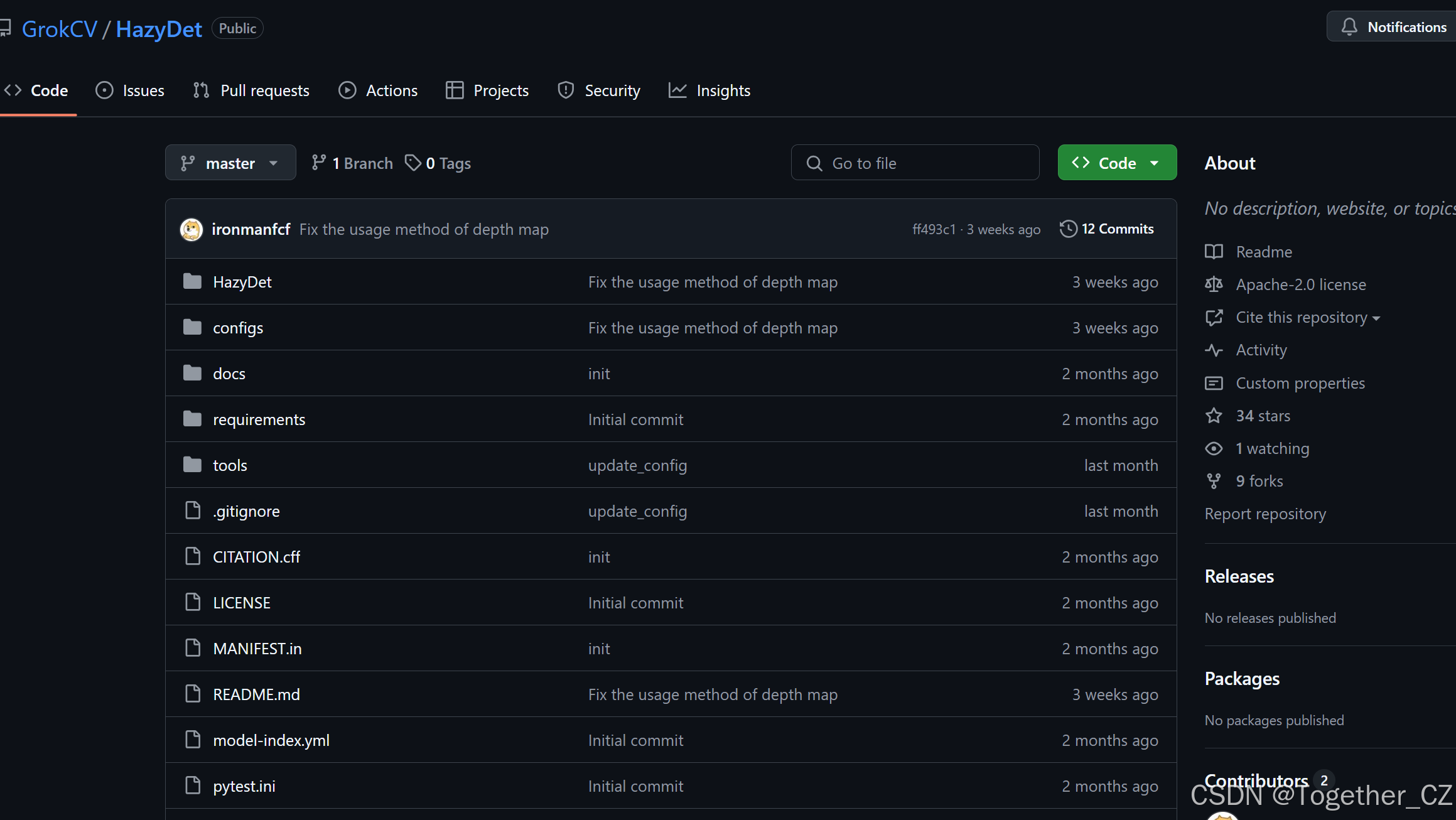This screenshot has height=820, width=1456.
Task: Click the fork icon beside 9 forks
Action: [1214, 481]
